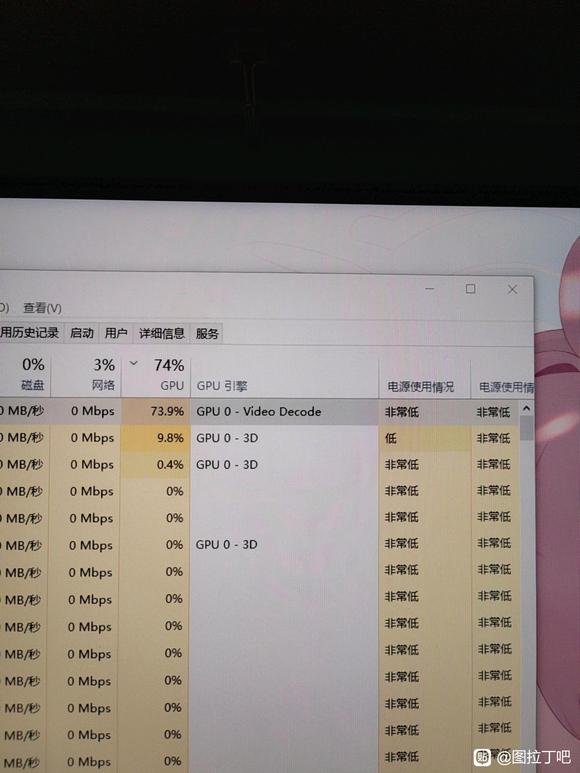This screenshot has height=773, width=580.
Task: Click the sort arrow above GPU column
Action: tap(134, 363)
